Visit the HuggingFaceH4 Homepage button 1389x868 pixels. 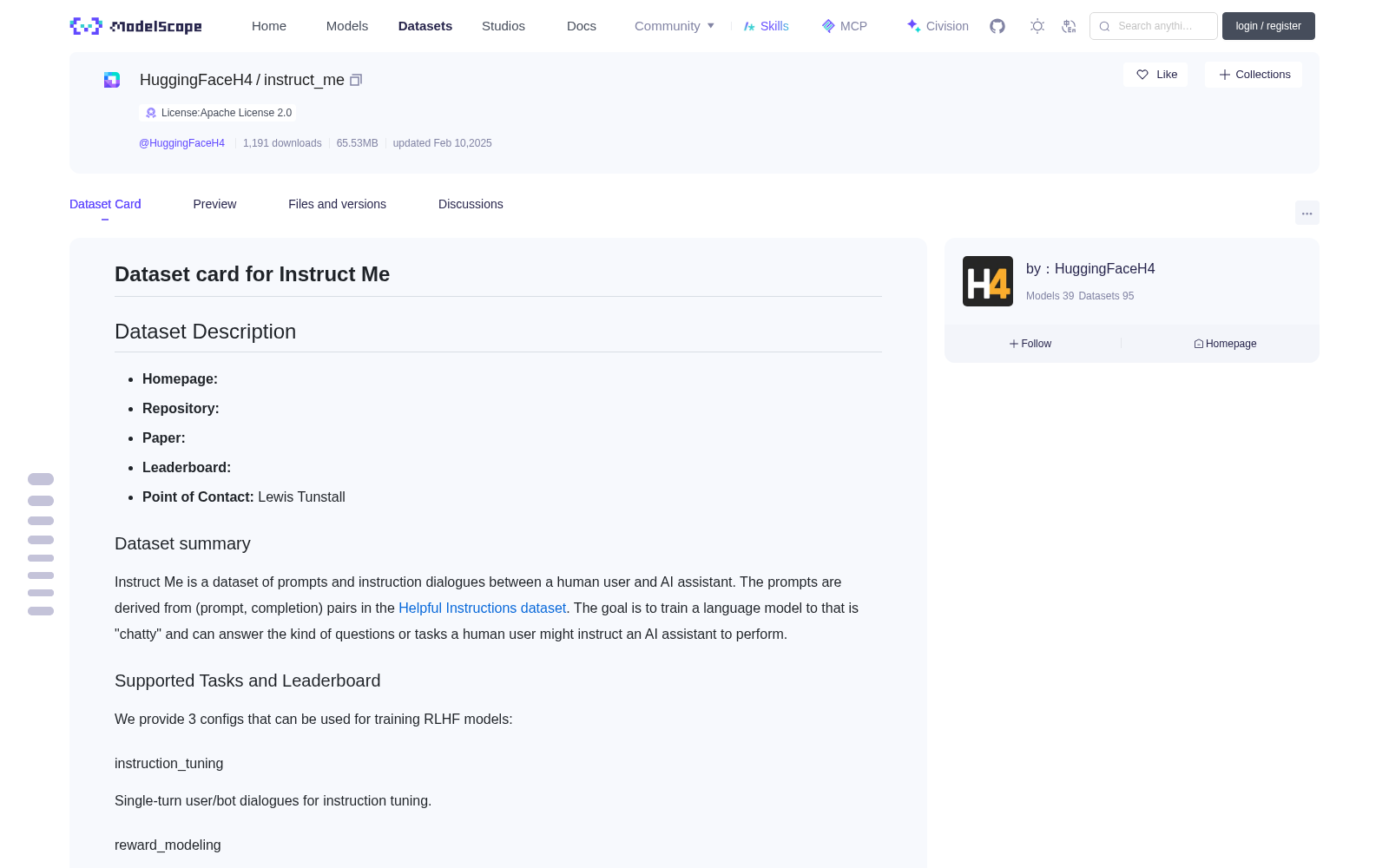tap(1225, 344)
